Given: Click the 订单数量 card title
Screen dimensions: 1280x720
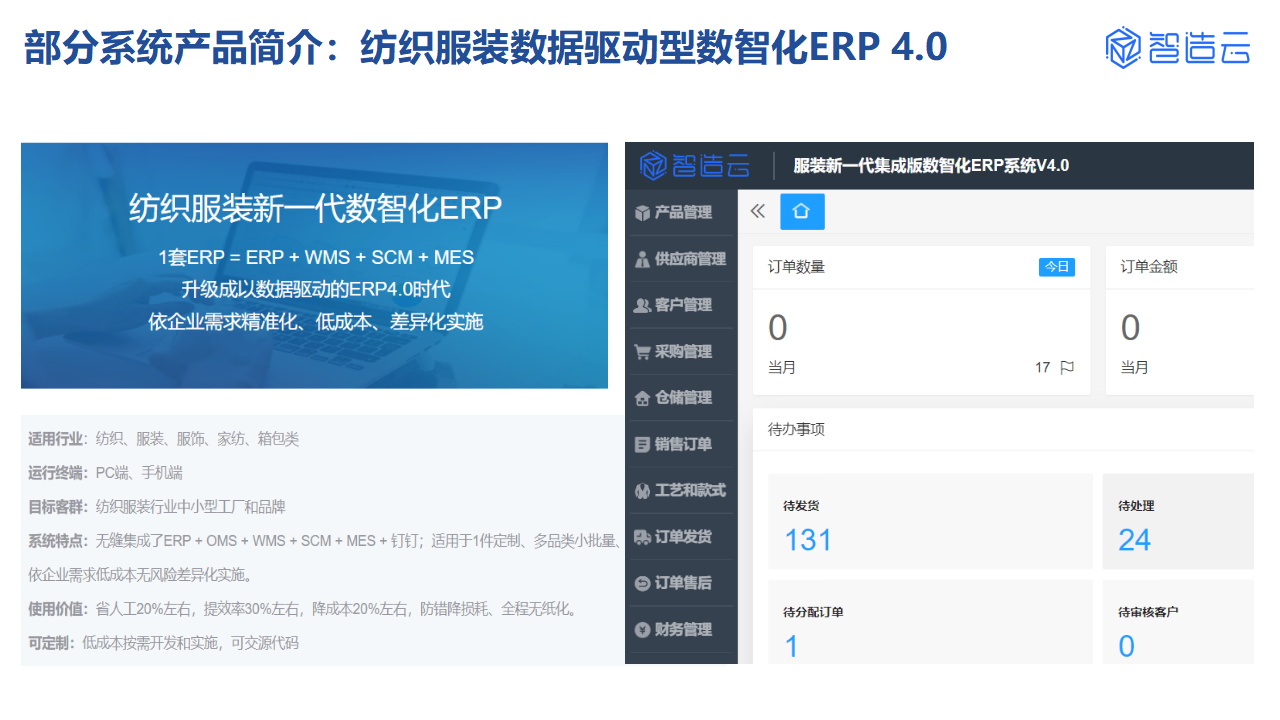Looking at the screenshot, I should point(796,267).
